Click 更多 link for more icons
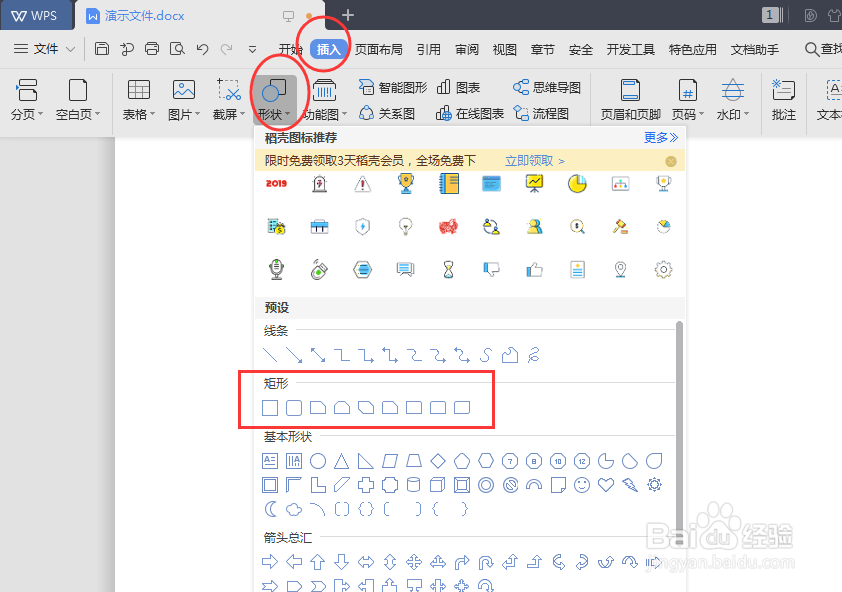Screen dimensions: 842x592 [x=661, y=138]
